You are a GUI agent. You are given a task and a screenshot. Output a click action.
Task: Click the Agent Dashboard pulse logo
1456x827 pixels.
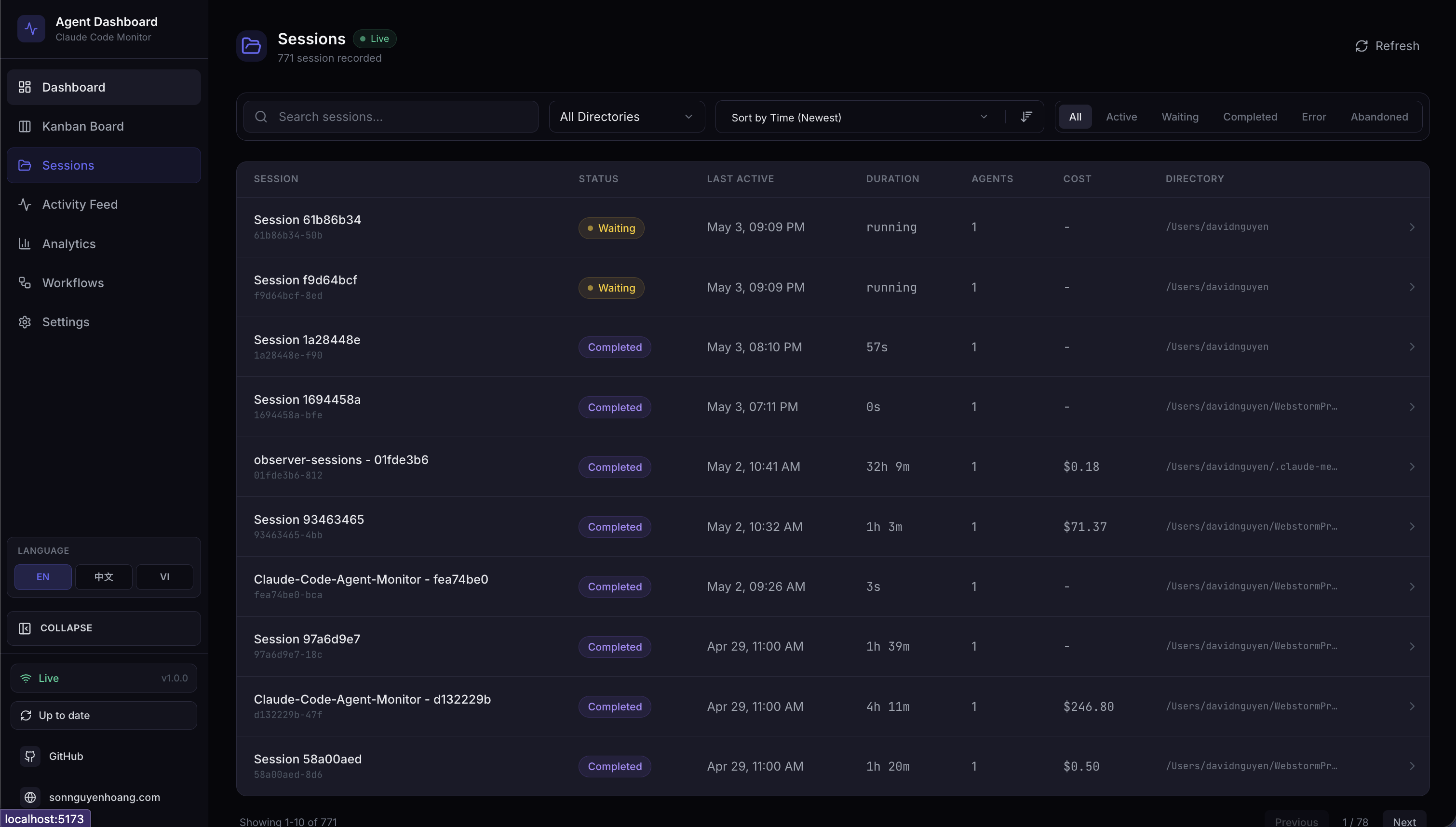[31, 28]
